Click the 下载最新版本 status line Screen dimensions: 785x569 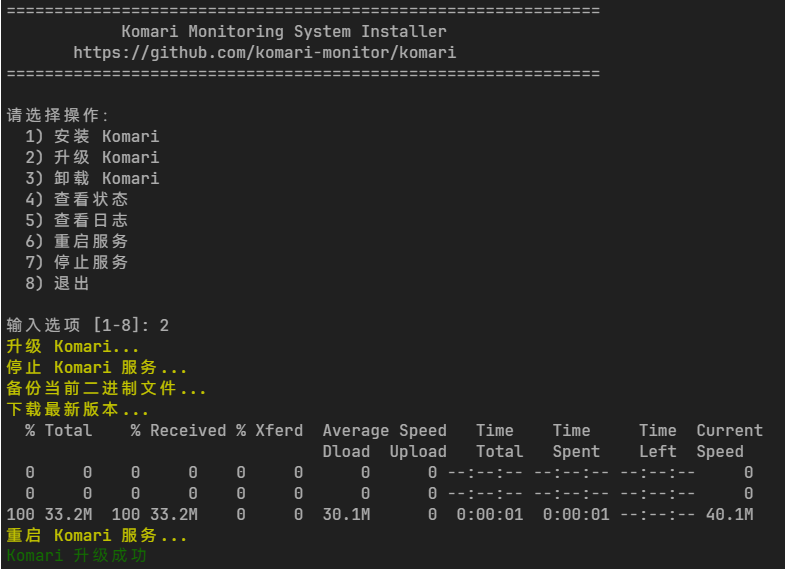click(x=78, y=410)
